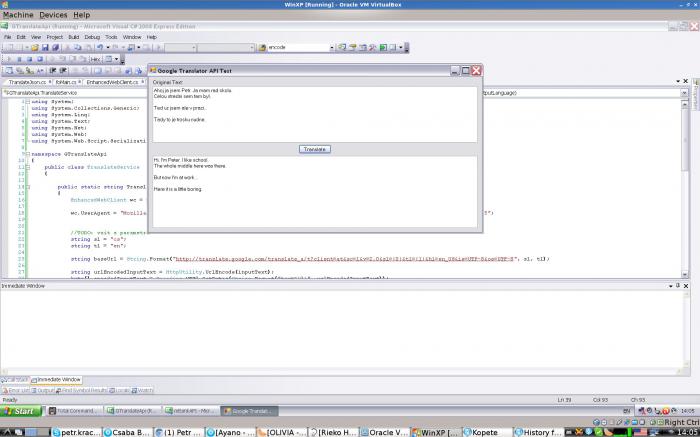
Task: Switch to GTranslateApi taskbar button
Action: click(132, 411)
